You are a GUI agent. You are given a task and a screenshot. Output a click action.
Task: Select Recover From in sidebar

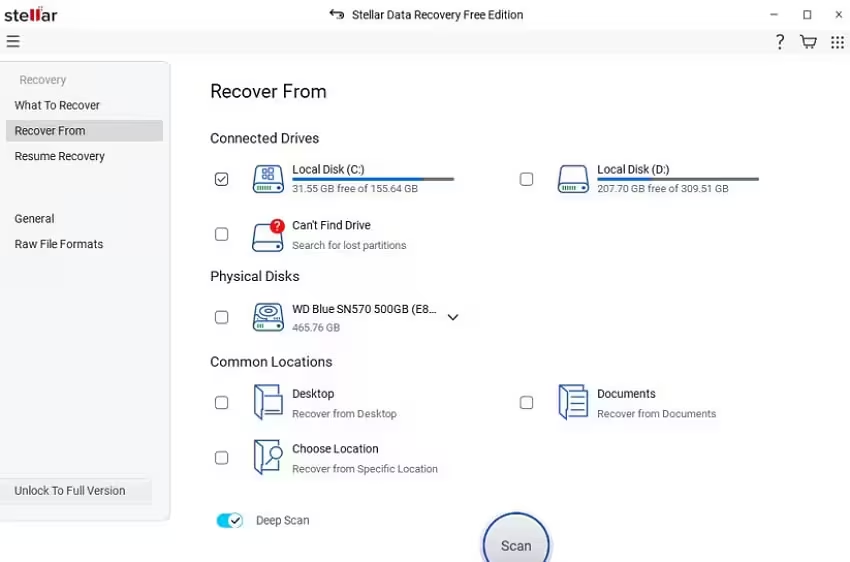click(84, 131)
